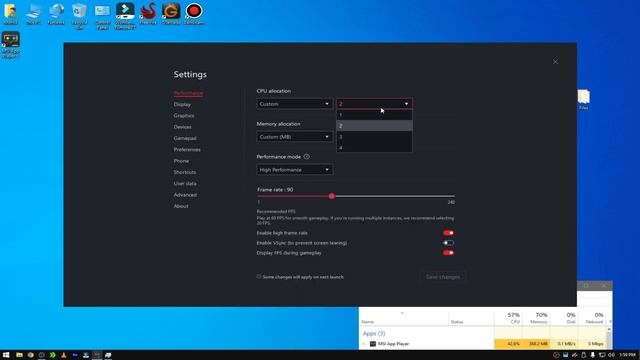Click the Performance mode info icon
Viewport: 640px width, 360px height.
coord(307,157)
